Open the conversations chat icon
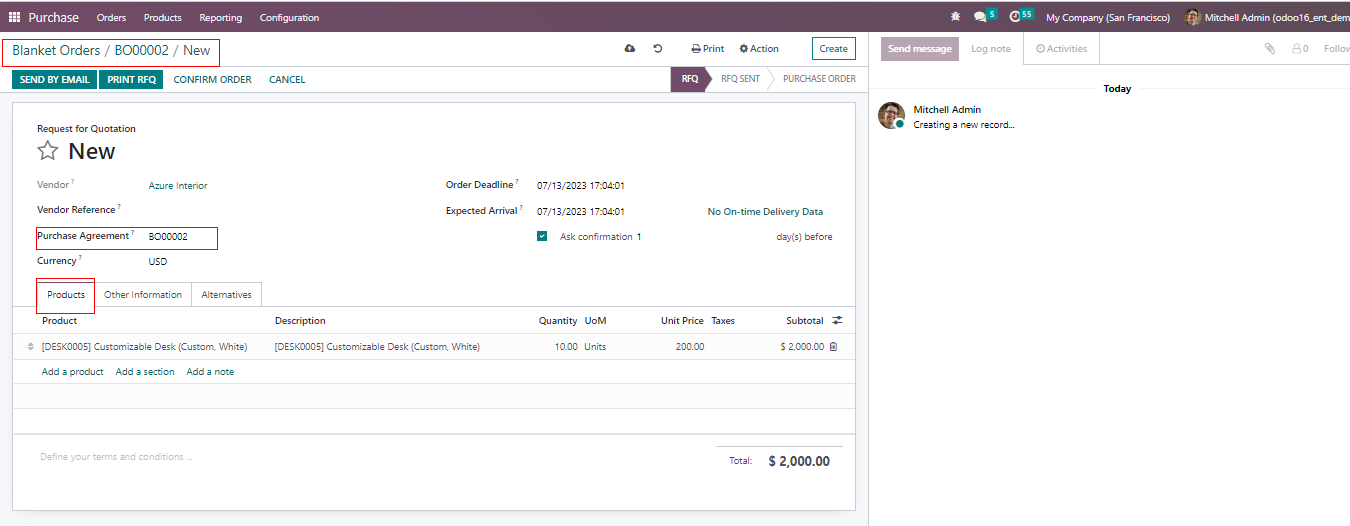The height and width of the screenshot is (526, 1350). [x=981, y=17]
